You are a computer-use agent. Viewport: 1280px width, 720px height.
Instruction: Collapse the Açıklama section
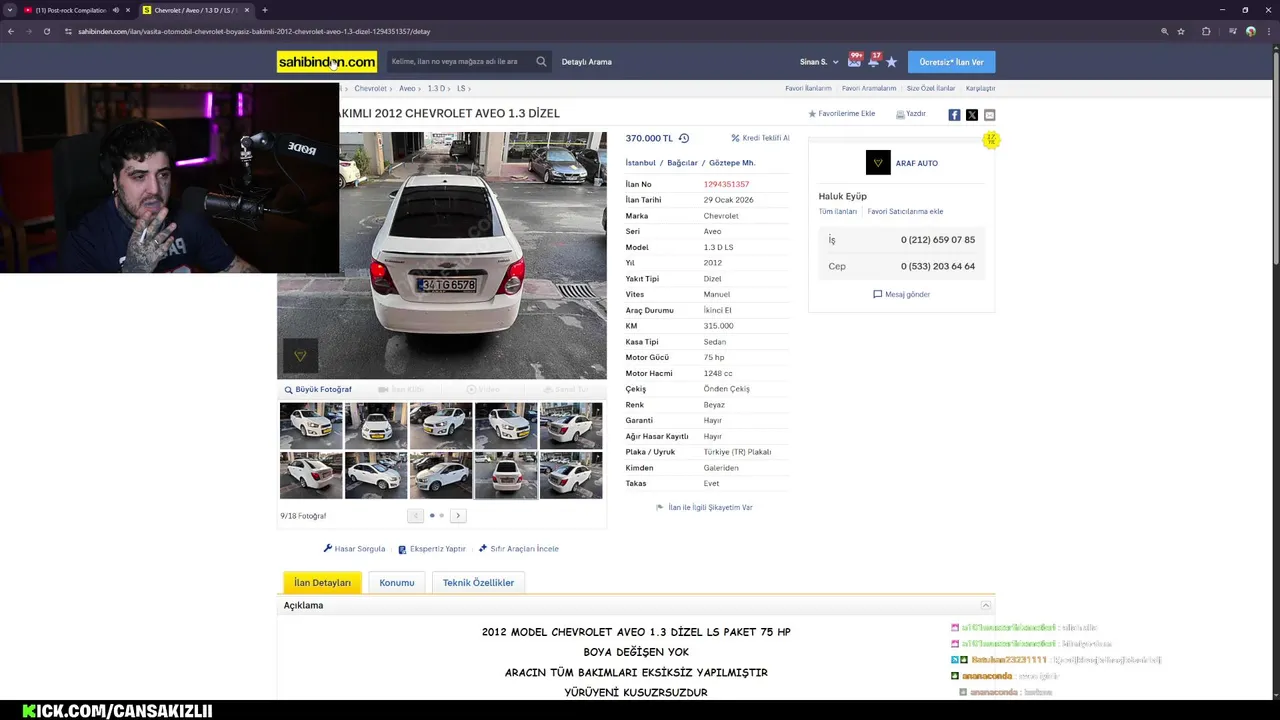(x=985, y=606)
